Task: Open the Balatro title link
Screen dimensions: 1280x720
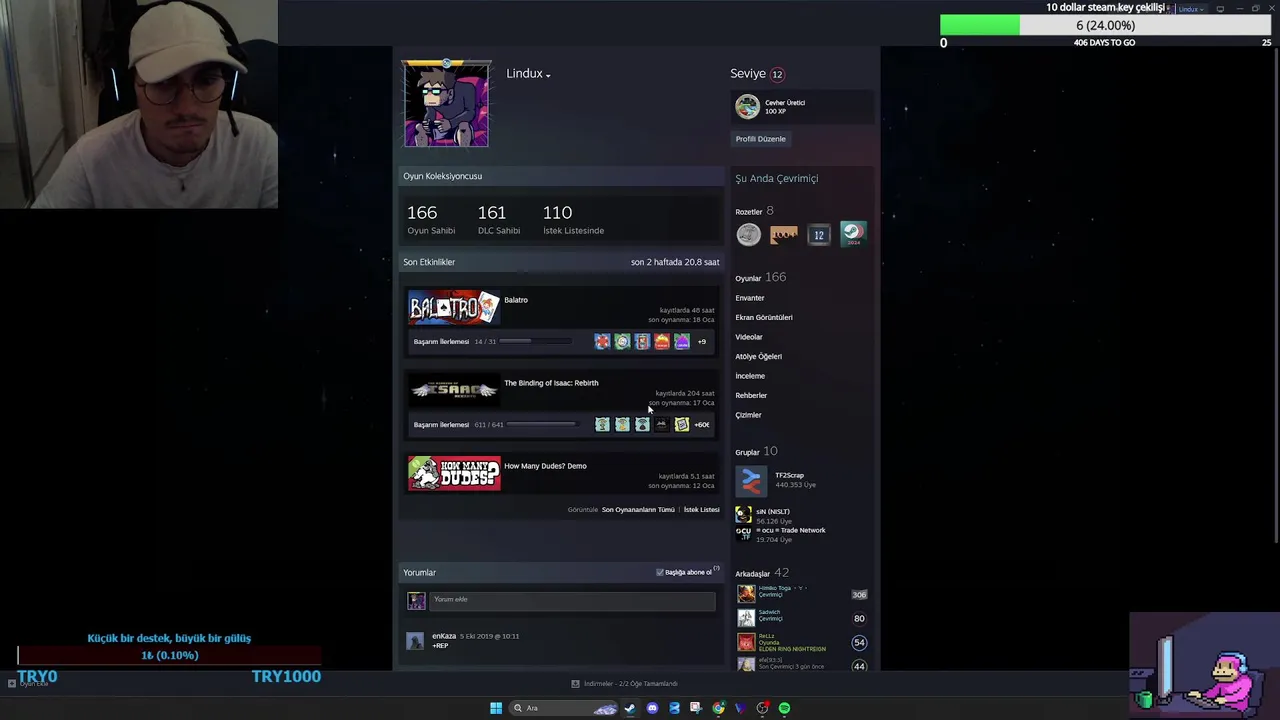Action: click(516, 300)
